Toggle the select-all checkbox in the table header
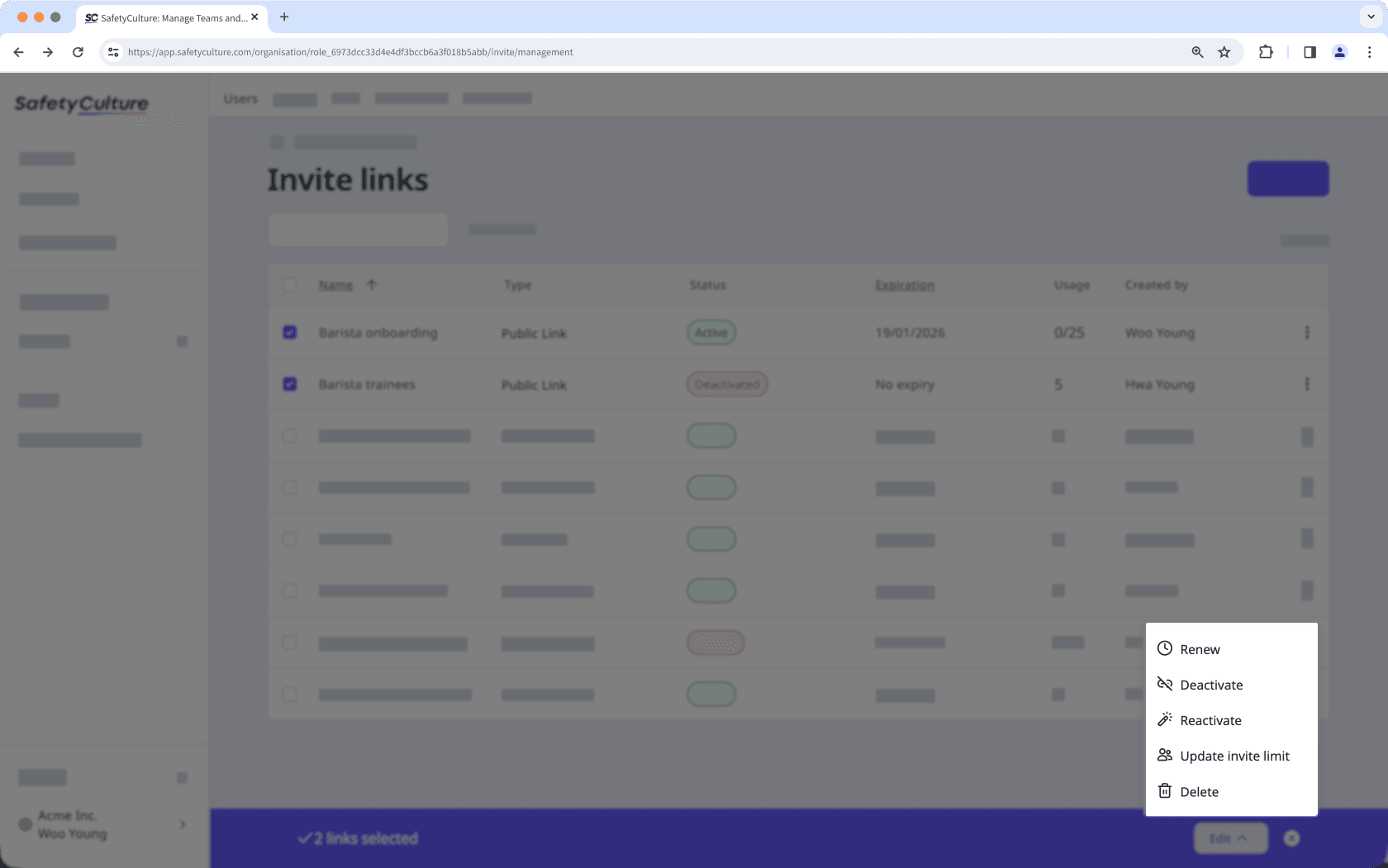Viewport: 1388px width, 868px height. 290,284
